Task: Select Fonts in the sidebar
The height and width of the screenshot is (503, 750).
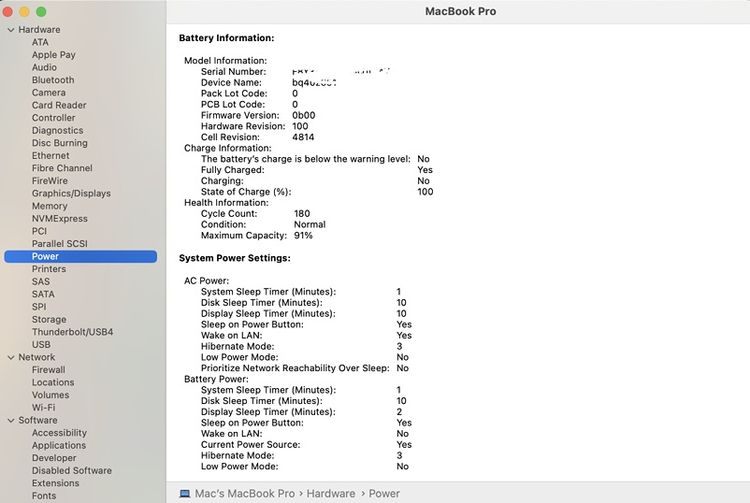Action: tap(44, 496)
